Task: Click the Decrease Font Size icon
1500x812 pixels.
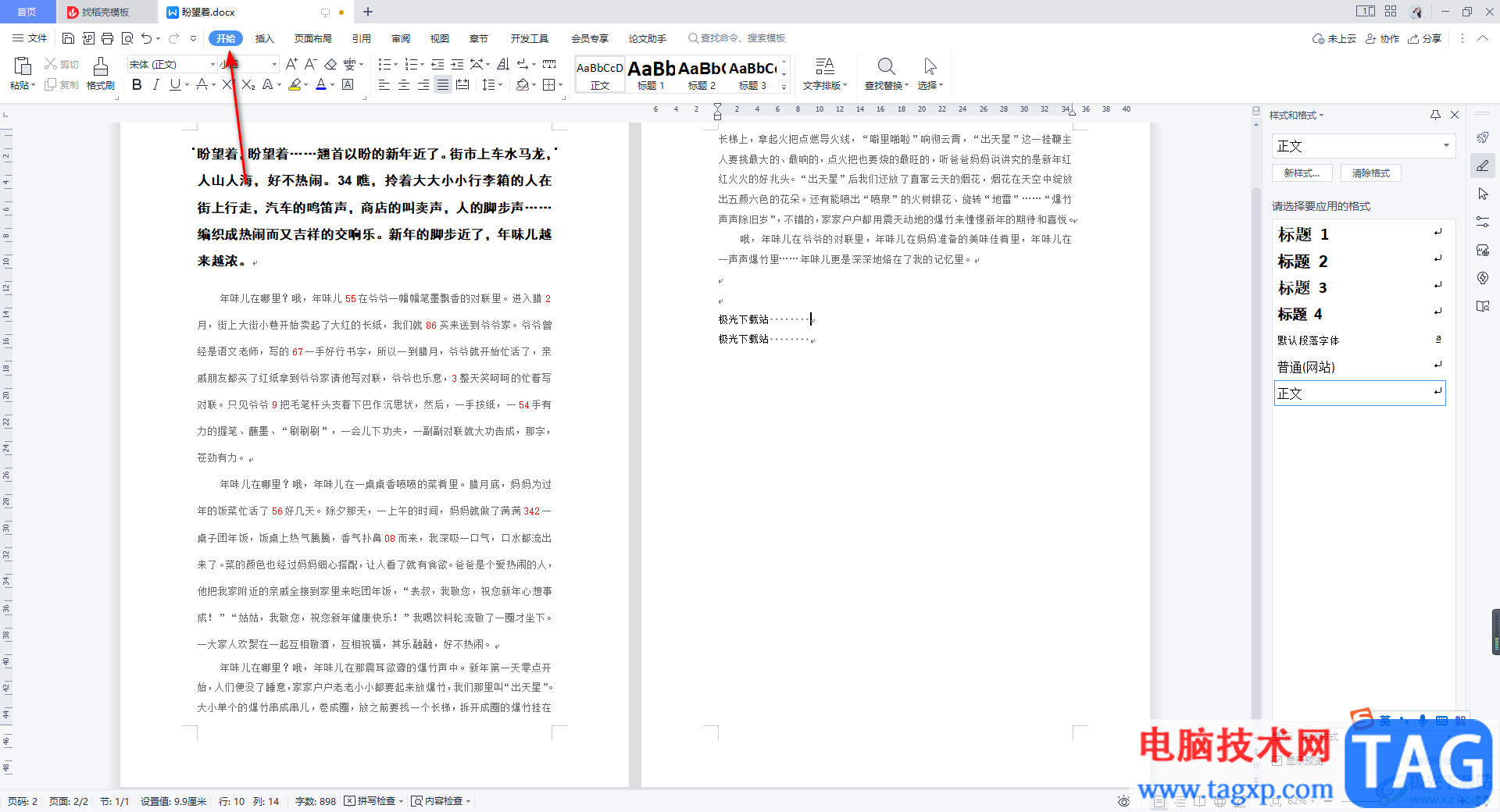Action: (310, 64)
